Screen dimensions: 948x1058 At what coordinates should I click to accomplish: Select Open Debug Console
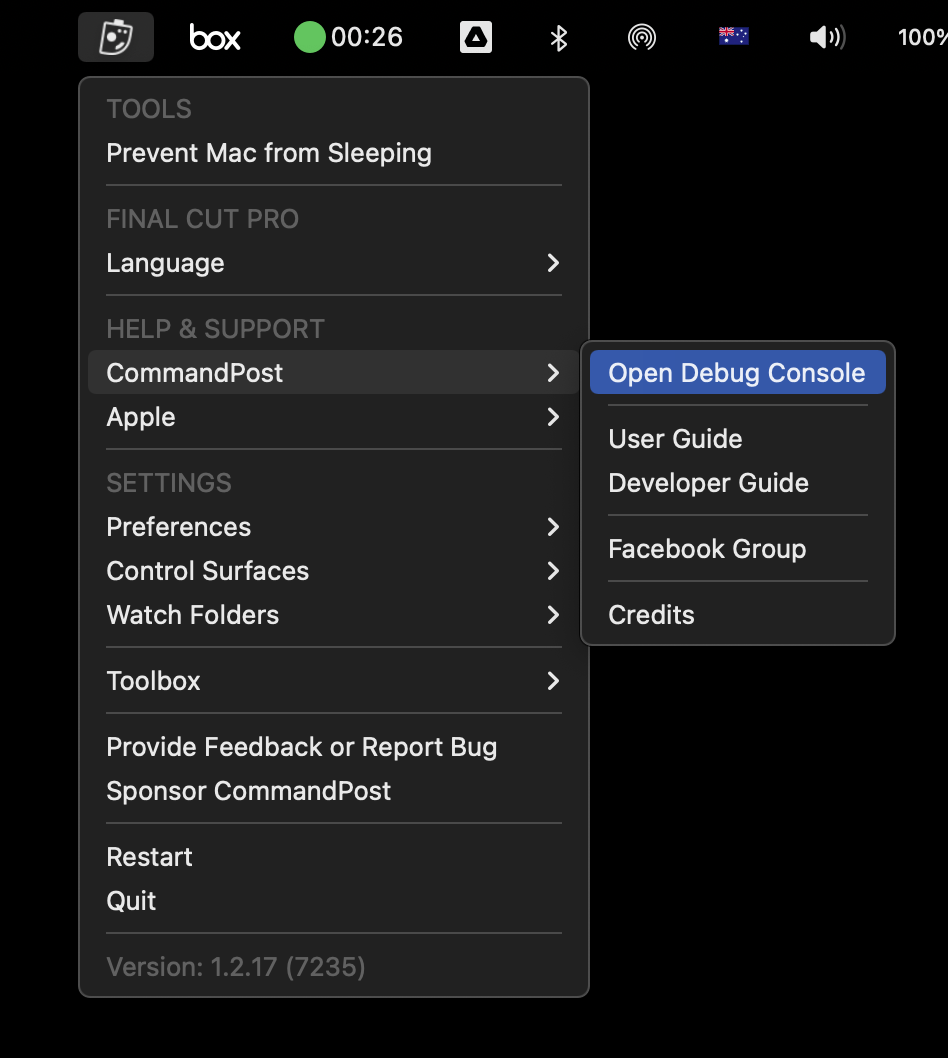coord(737,372)
